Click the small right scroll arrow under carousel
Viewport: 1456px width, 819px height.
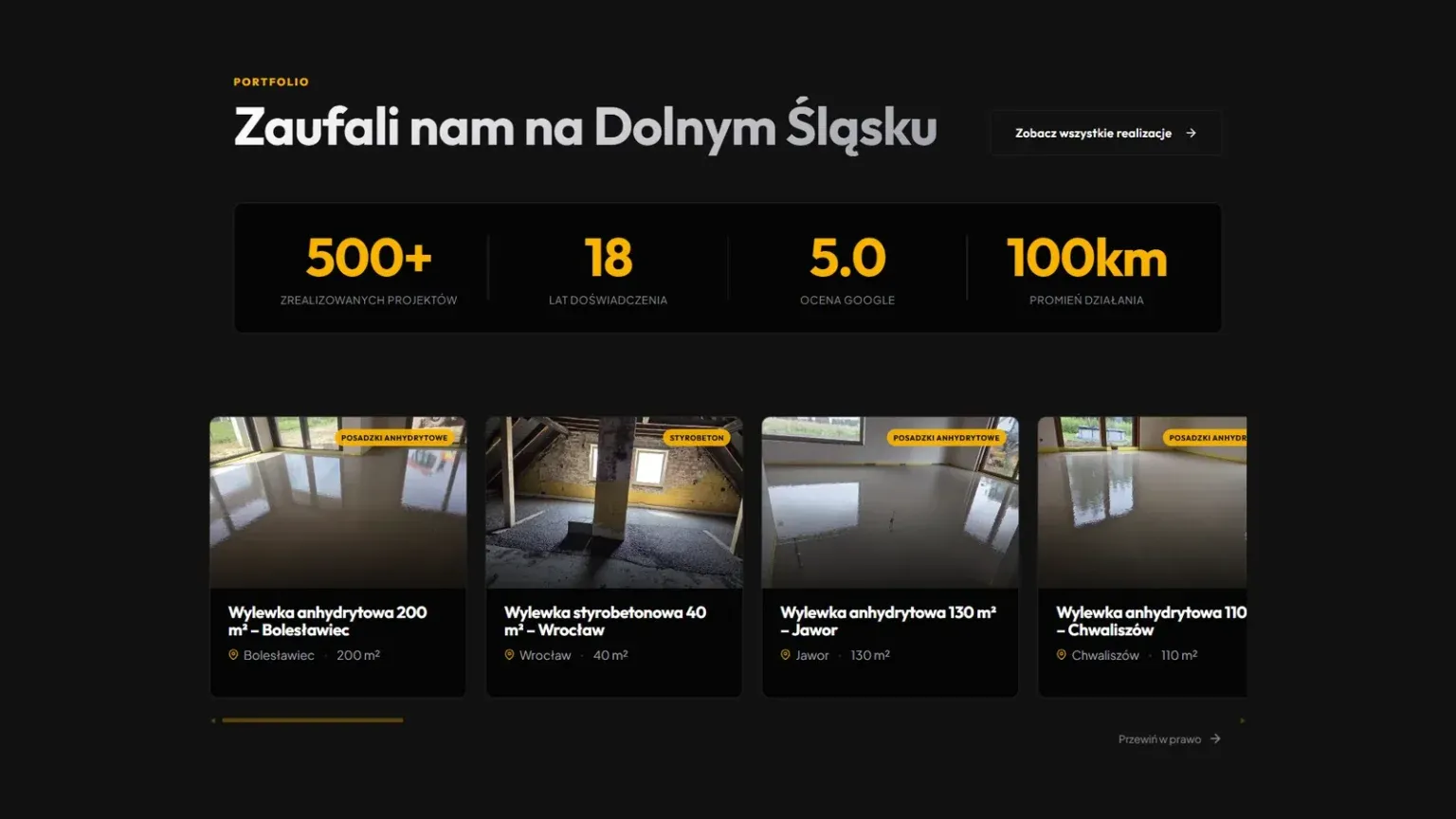click(1243, 720)
